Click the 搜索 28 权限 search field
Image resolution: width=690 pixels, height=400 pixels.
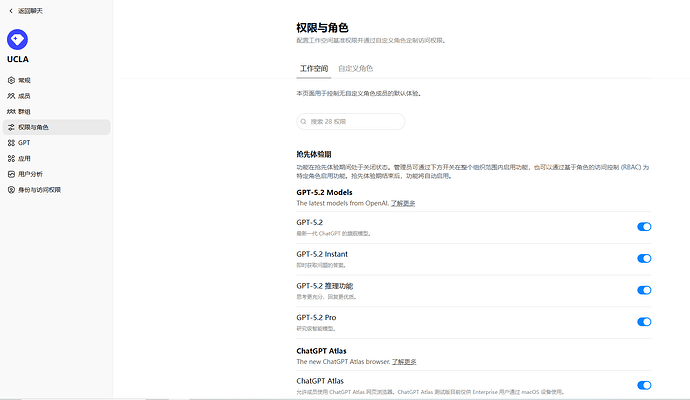351,121
